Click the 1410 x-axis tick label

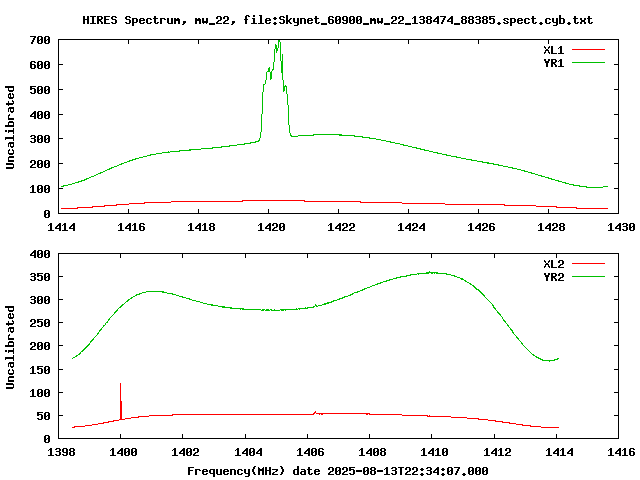434,452
